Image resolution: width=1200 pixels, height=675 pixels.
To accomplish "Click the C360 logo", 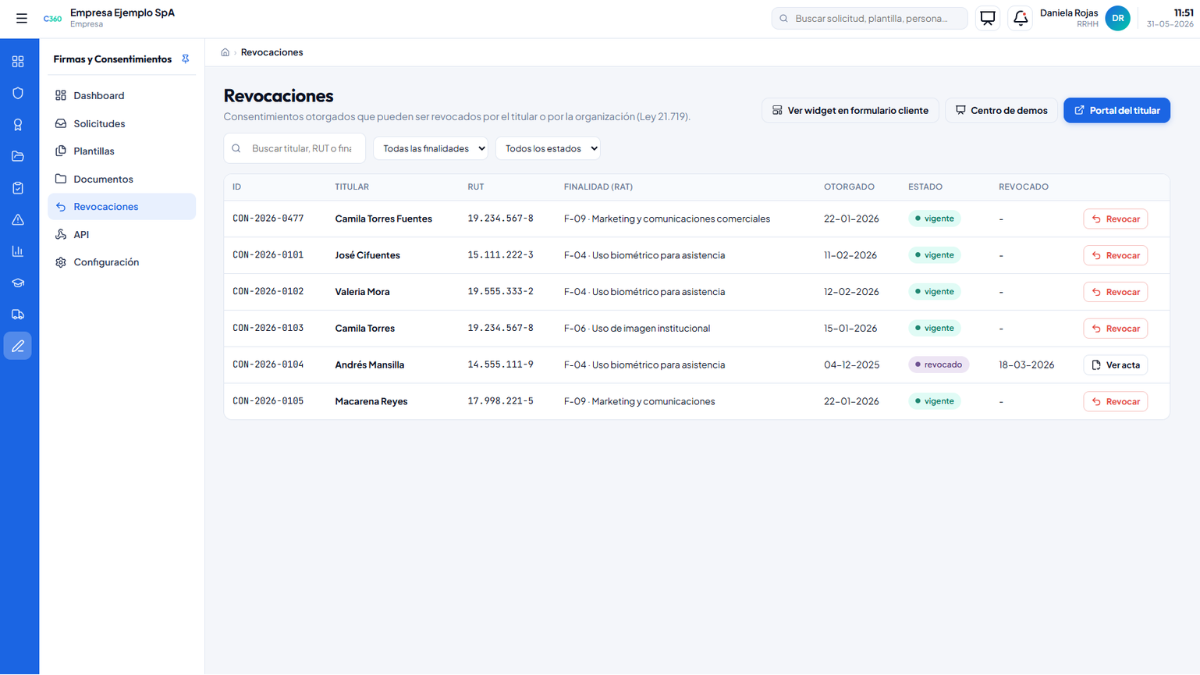I will [x=53, y=18].
